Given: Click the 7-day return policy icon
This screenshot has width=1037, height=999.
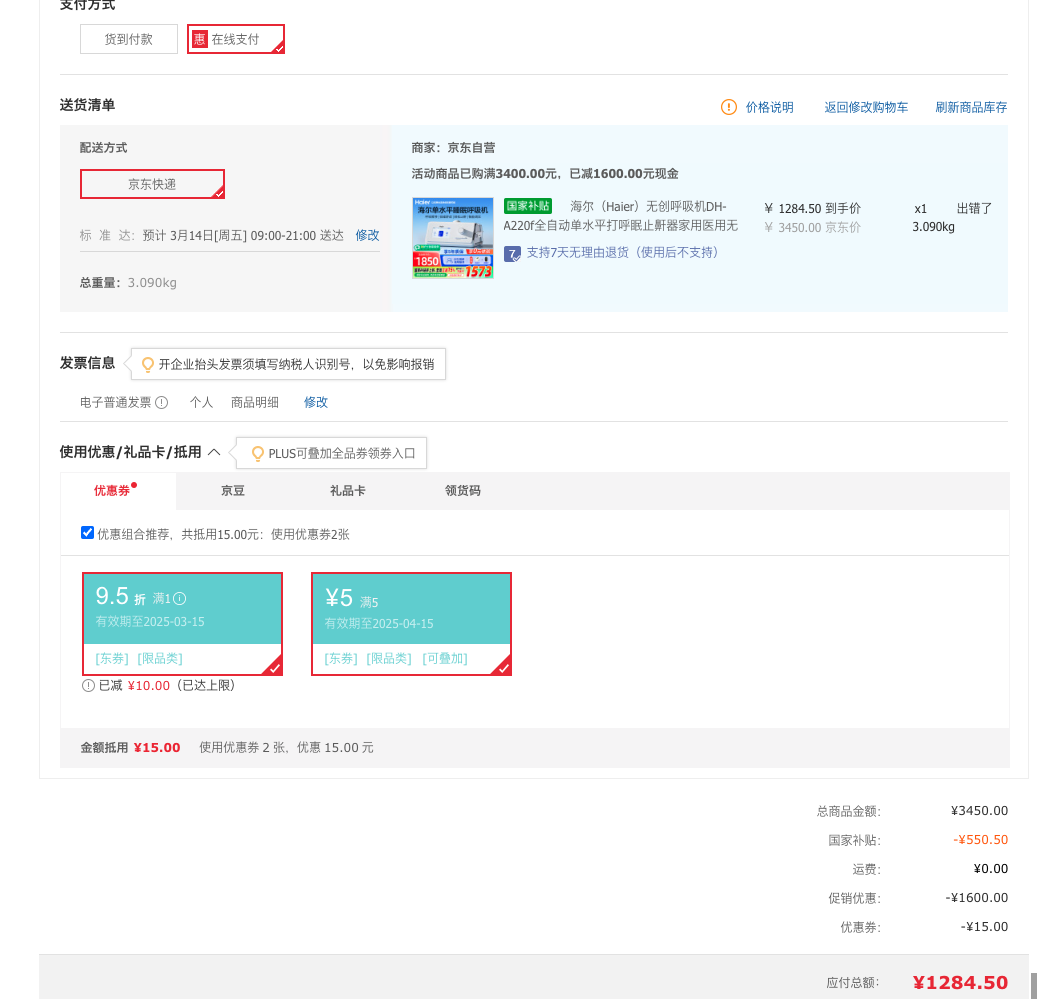Looking at the screenshot, I should point(512,253).
